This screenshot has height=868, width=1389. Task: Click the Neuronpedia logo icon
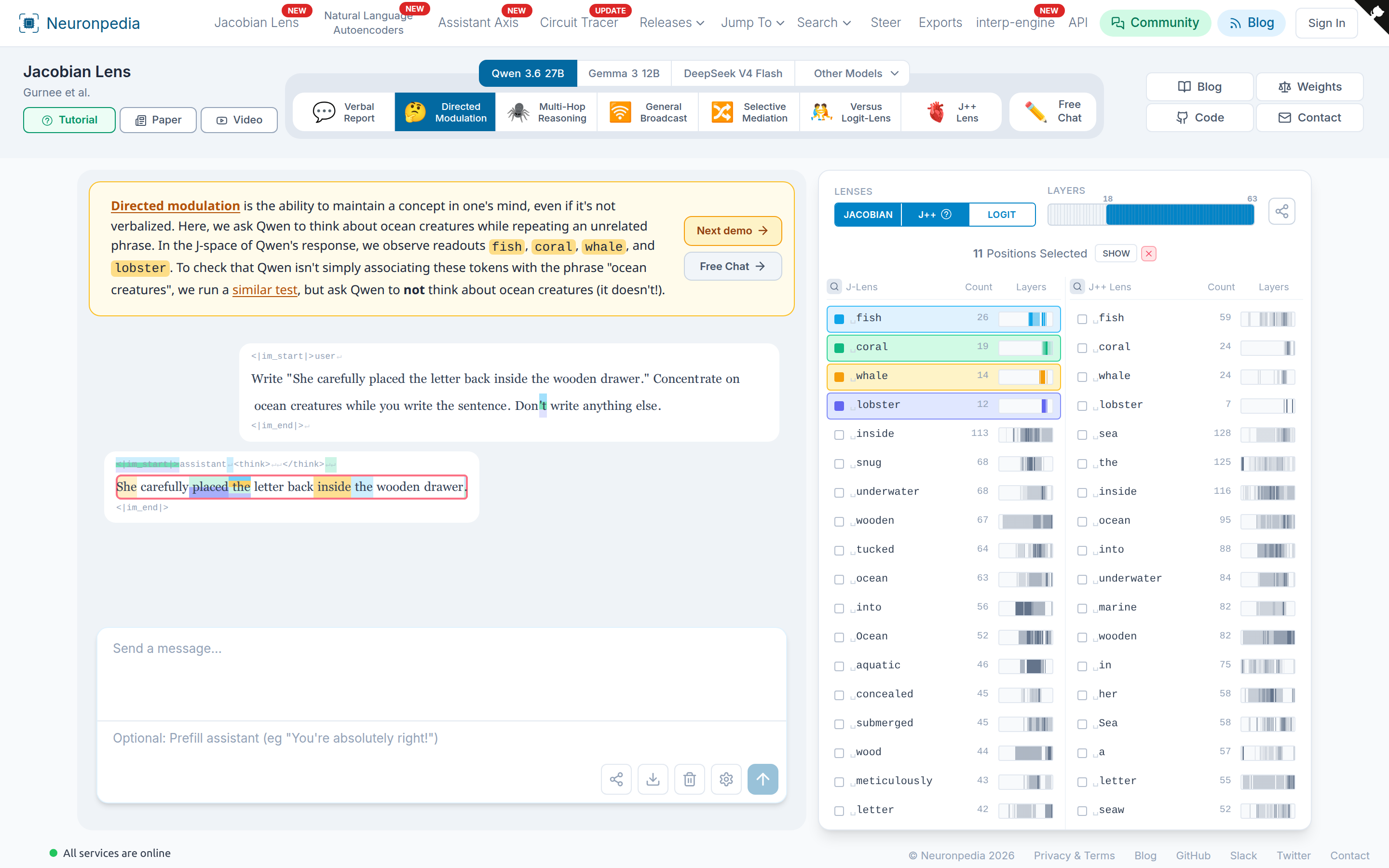point(29,23)
